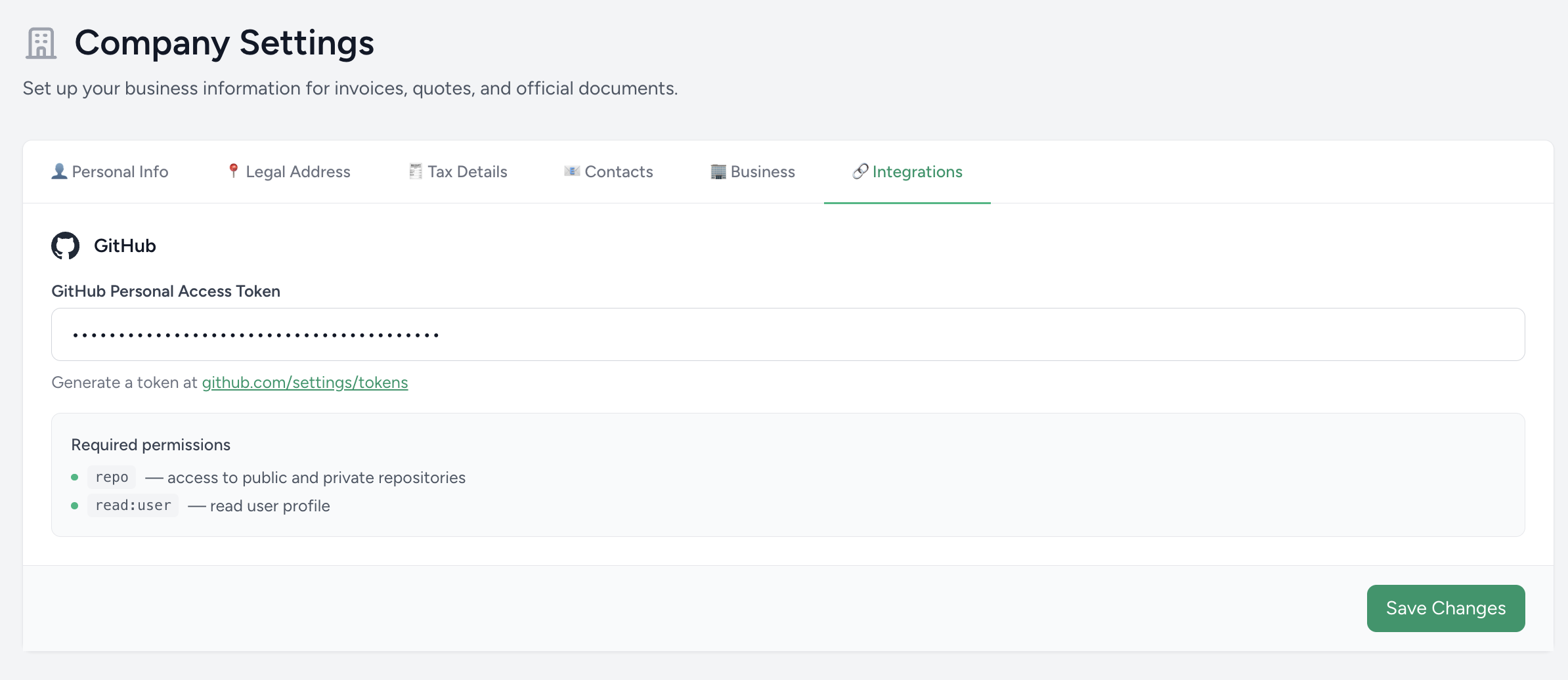1568x680 pixels.
Task: Open the github.com/settings/tokens link
Action: (x=305, y=383)
